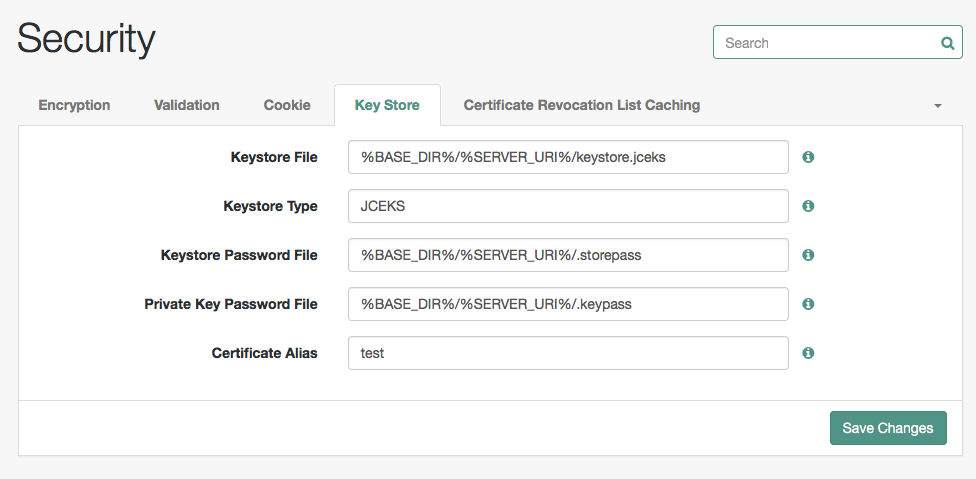The image size is (976, 479).
Task: Select the Key Store tab
Action: tap(387, 105)
